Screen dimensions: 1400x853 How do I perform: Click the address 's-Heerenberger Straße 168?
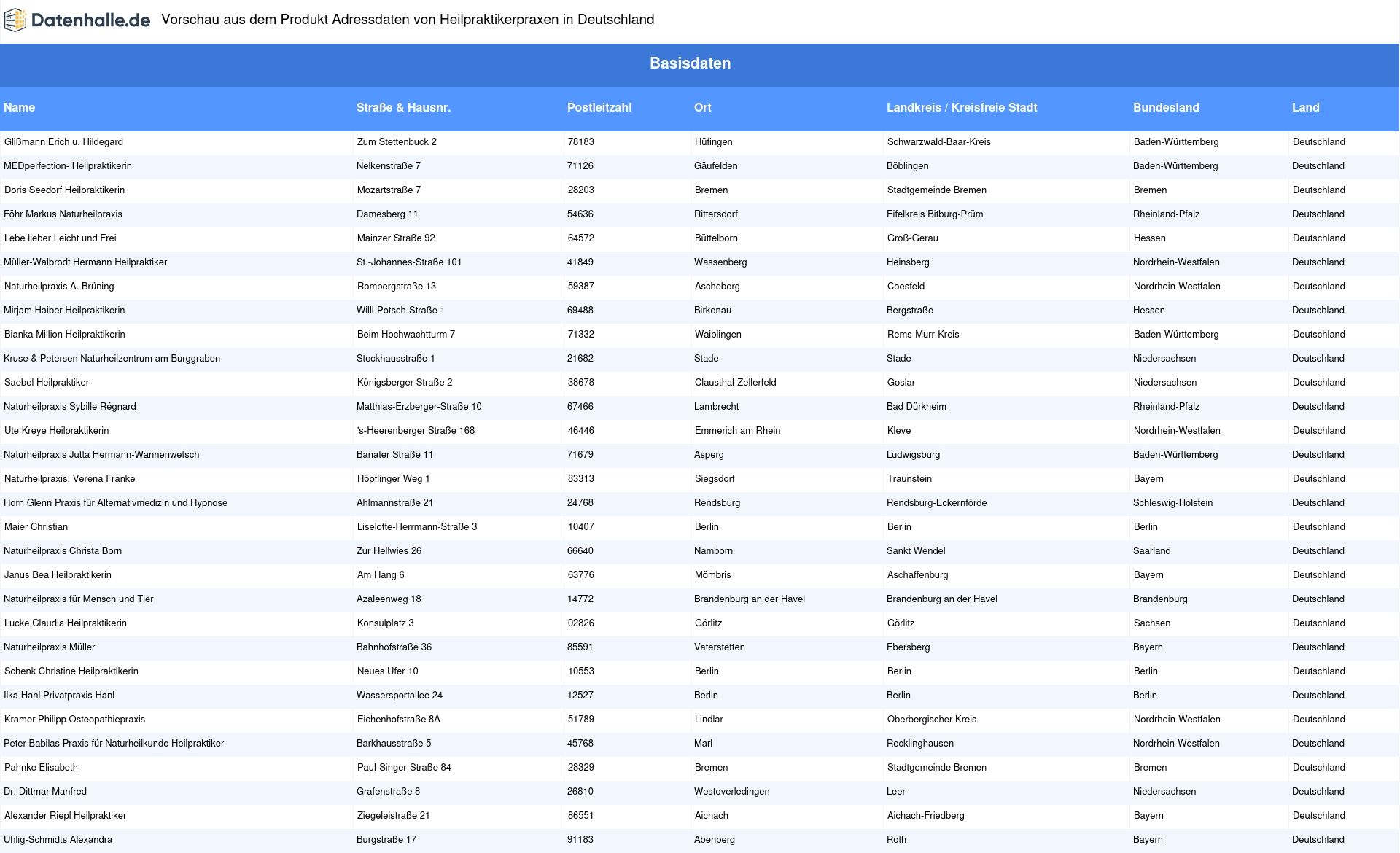(x=416, y=431)
